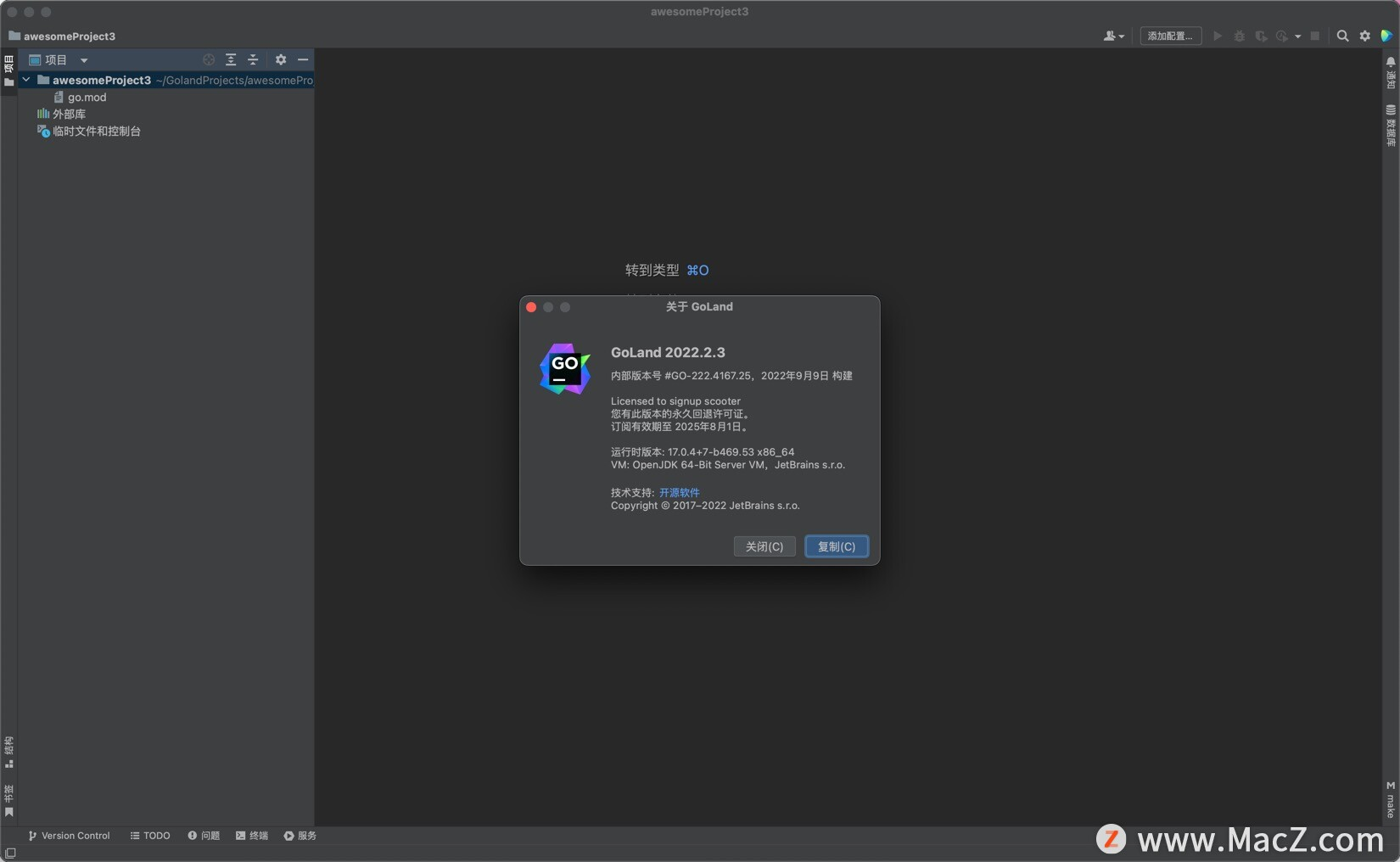Click the runtime version 17.0.4+7-b469.53 line
Image resolution: width=1400 pixels, height=862 pixels.
pyautogui.click(x=703, y=452)
